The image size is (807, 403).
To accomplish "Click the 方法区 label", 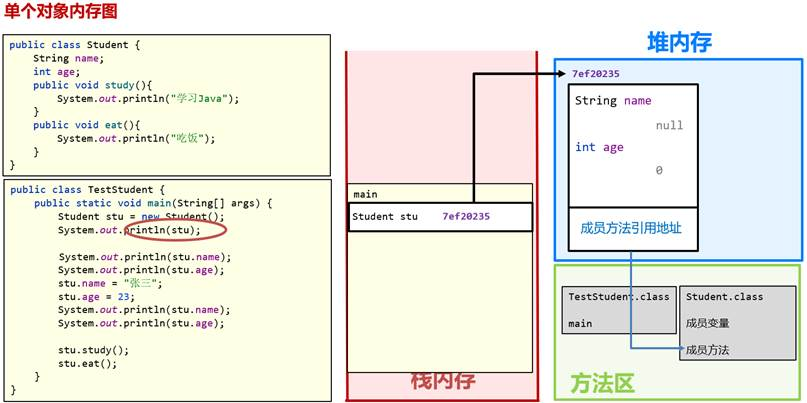I will (x=603, y=383).
